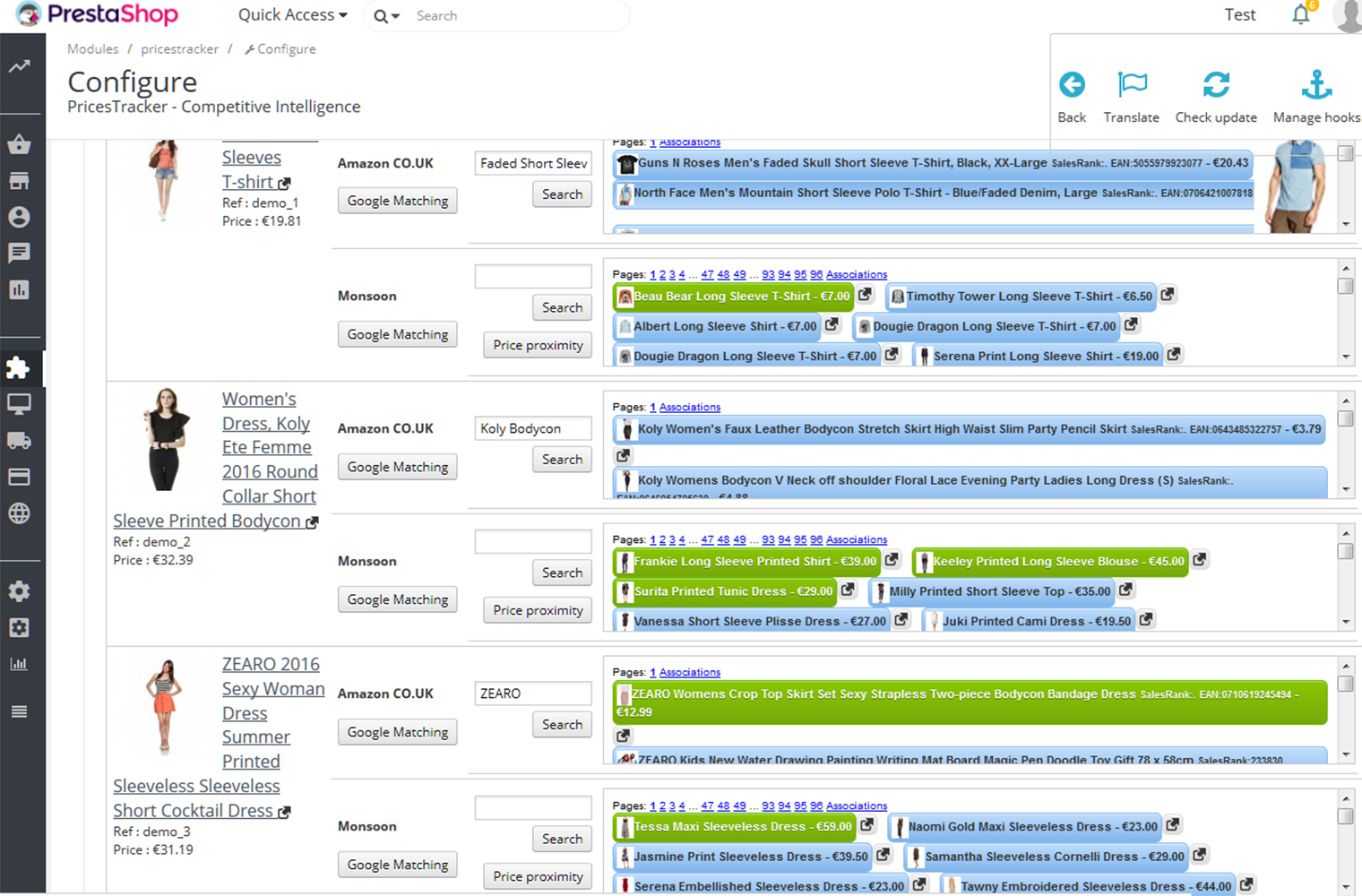Open Customer Service chat icon in sidebar

(19, 253)
